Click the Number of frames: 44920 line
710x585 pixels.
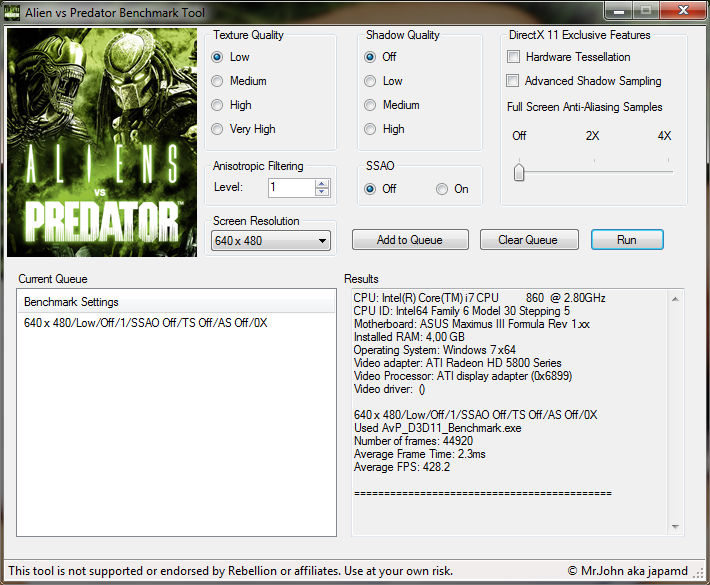point(413,441)
